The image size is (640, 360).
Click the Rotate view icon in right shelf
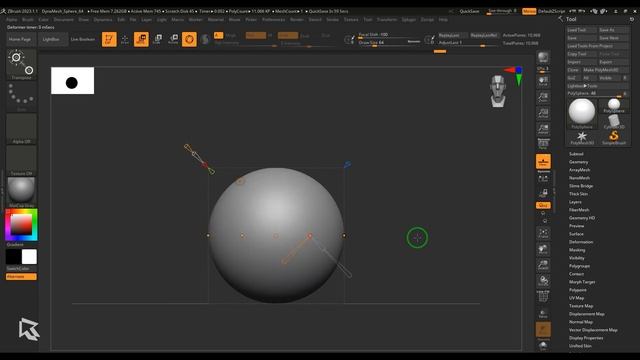coord(543,281)
